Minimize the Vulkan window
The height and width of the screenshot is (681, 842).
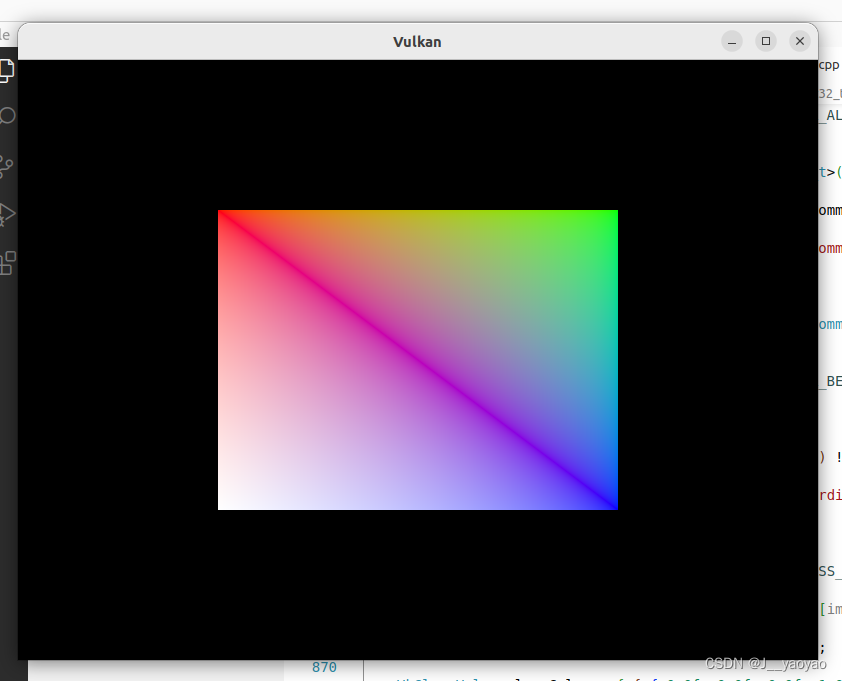[x=732, y=41]
